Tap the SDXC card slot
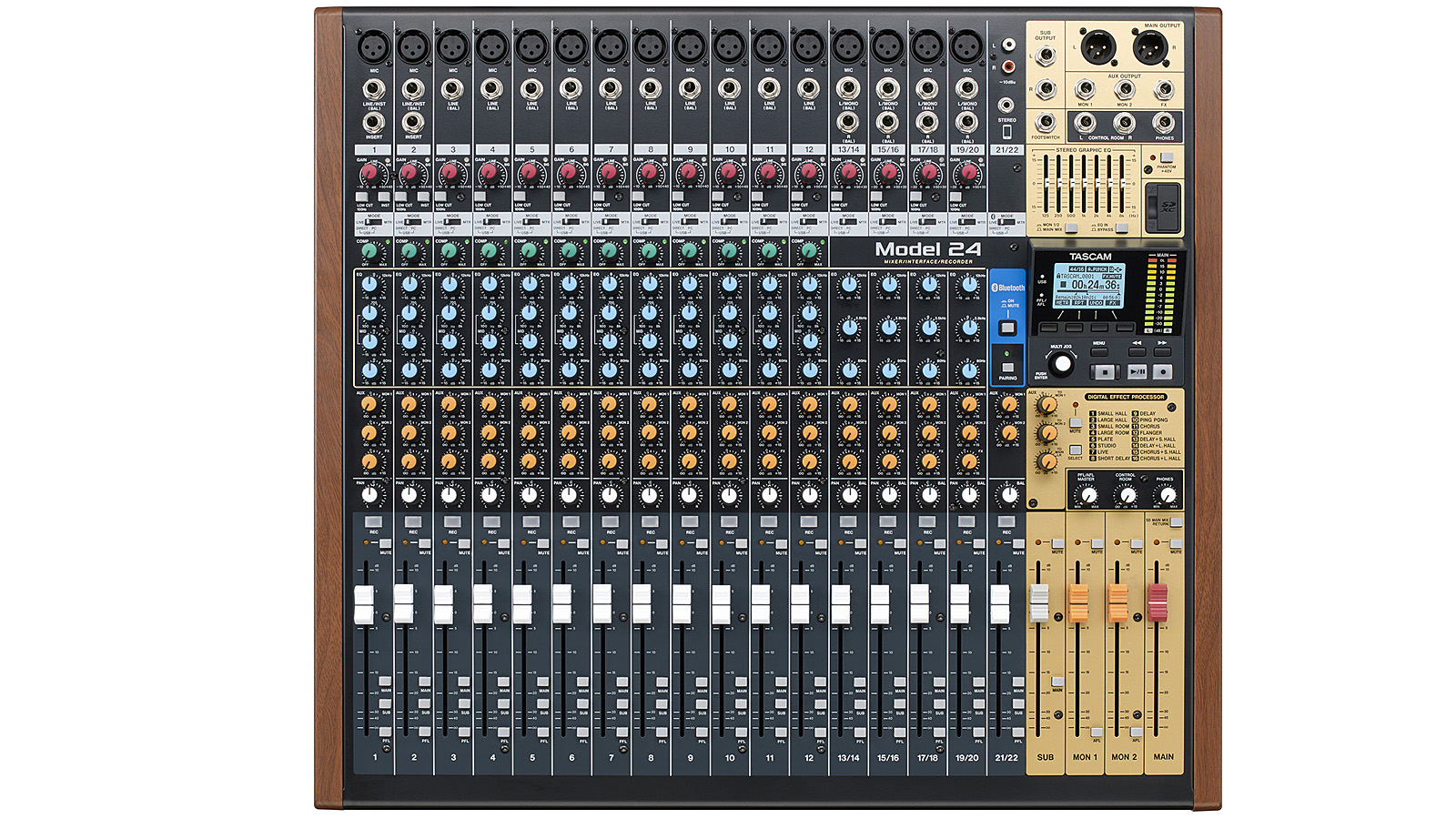1456x819 pixels. [x=1162, y=207]
